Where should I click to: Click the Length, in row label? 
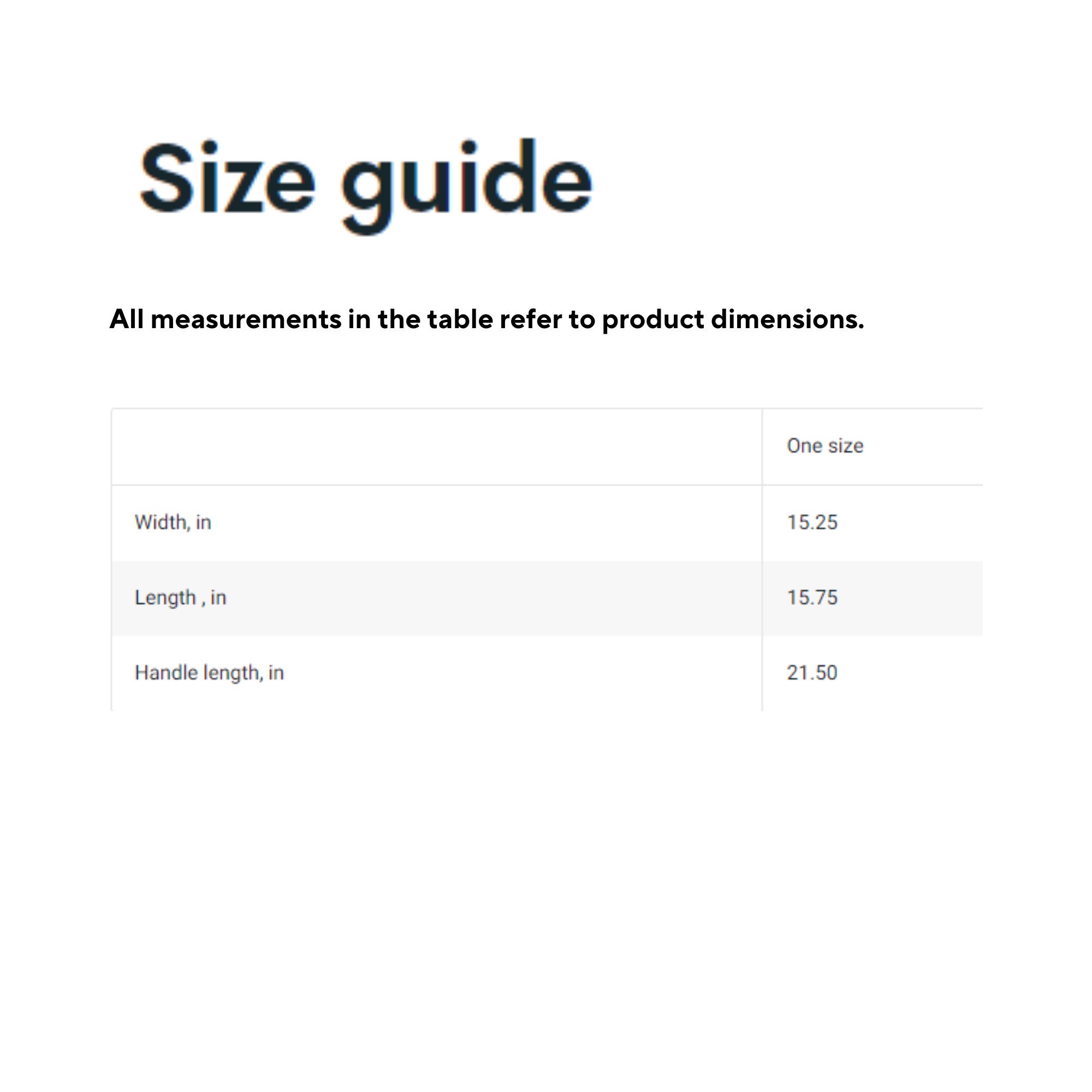(180, 597)
